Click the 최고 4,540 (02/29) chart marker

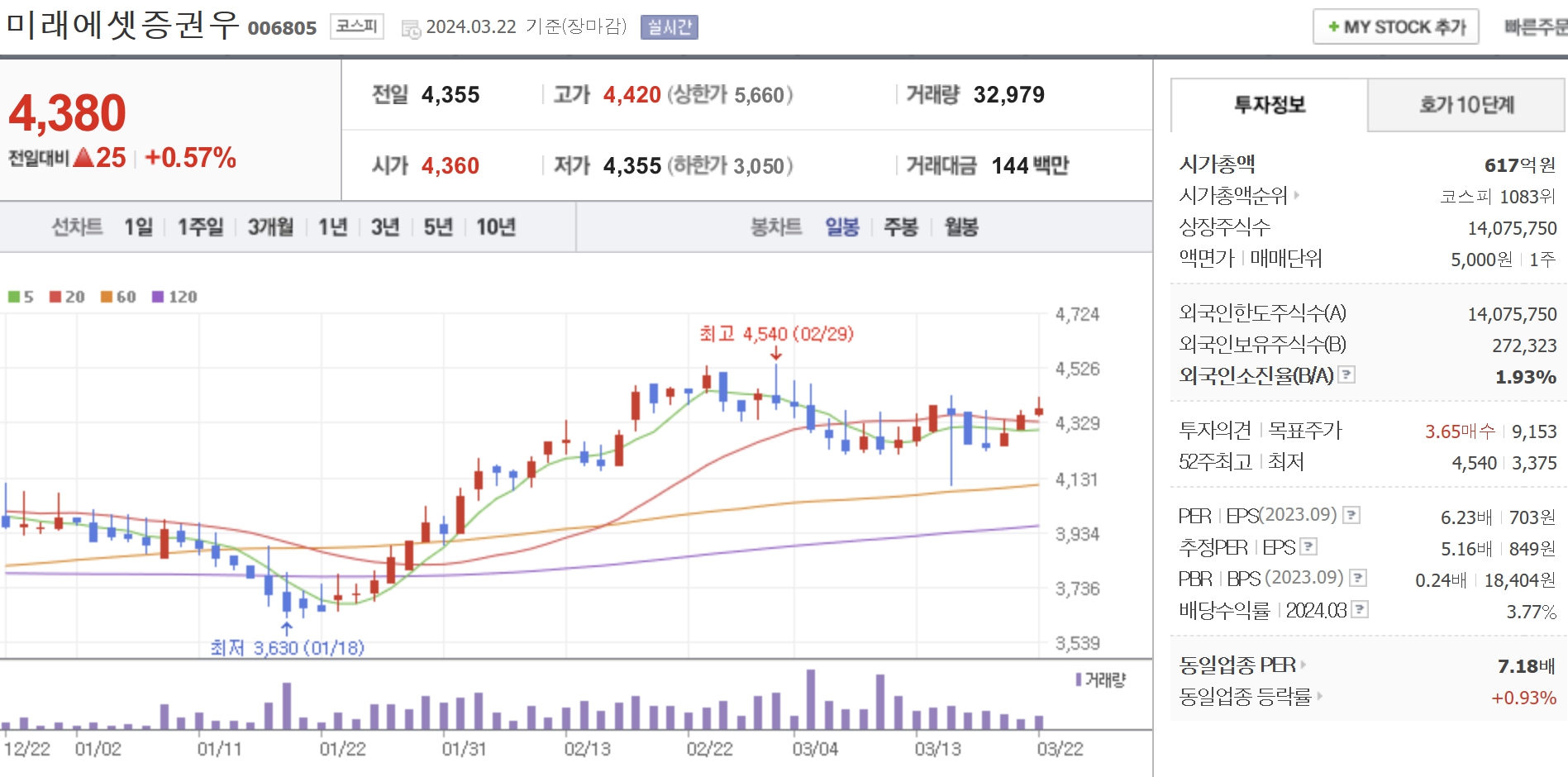pos(776,334)
